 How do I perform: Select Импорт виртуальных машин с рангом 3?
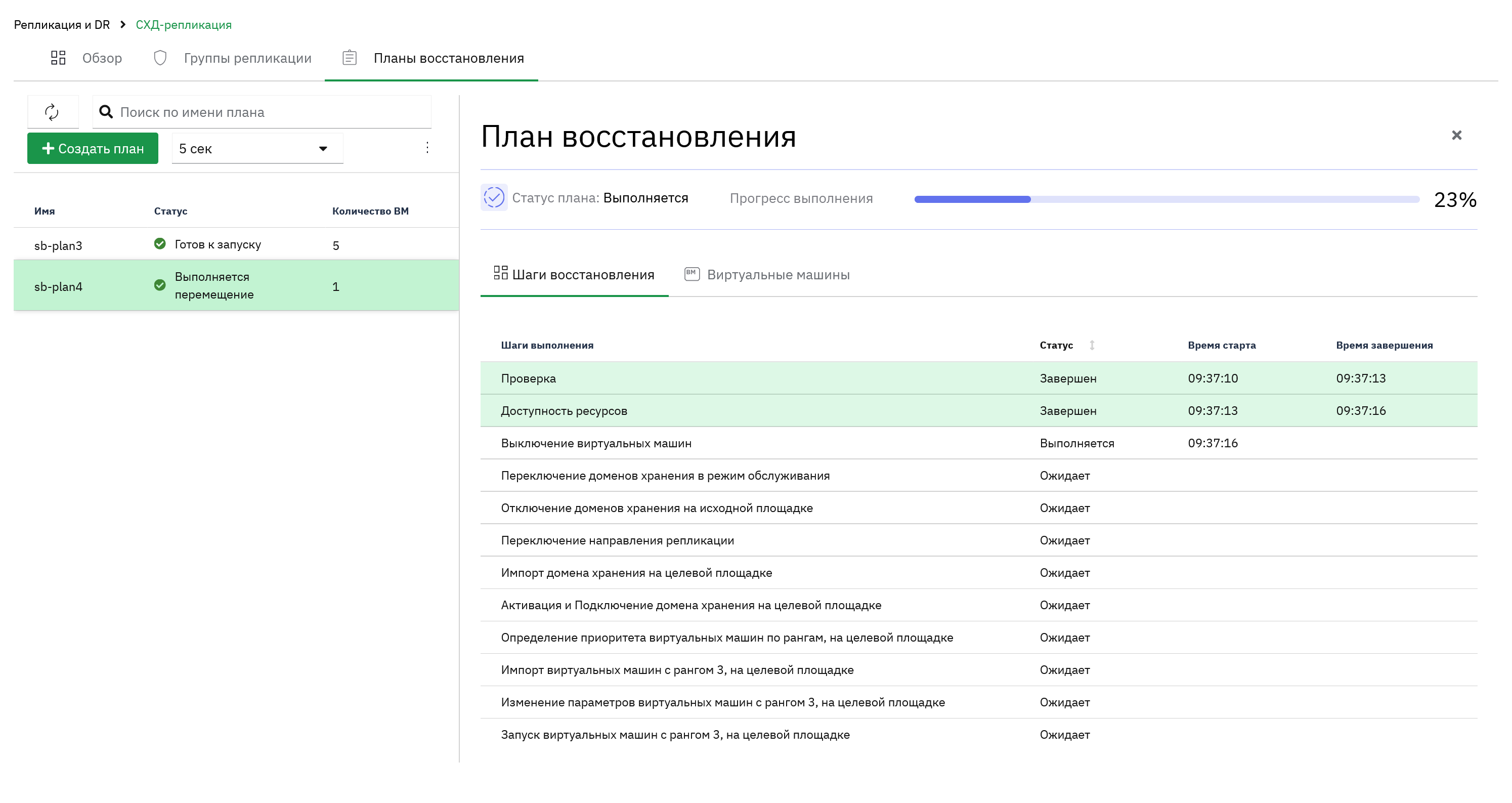pos(978,670)
